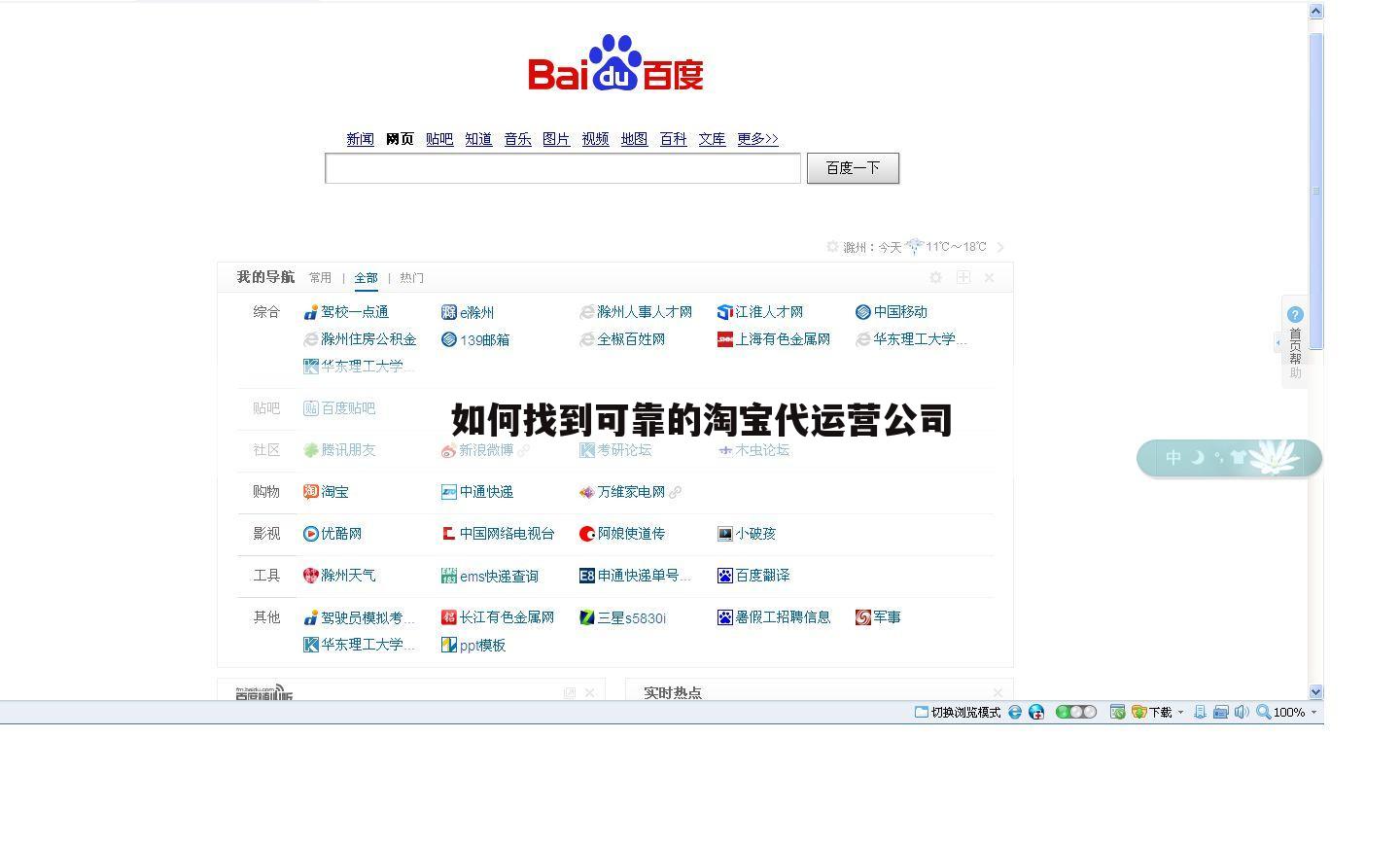The image size is (1400, 843).
Task: Open 上海有色金属网 link
Action: [783, 339]
